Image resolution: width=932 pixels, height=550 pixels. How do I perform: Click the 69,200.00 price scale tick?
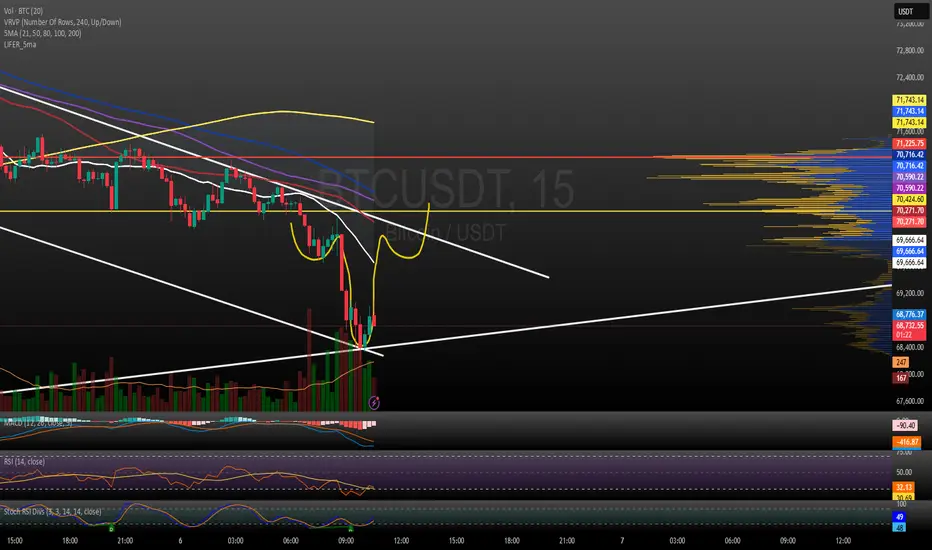pyautogui.click(x=909, y=293)
